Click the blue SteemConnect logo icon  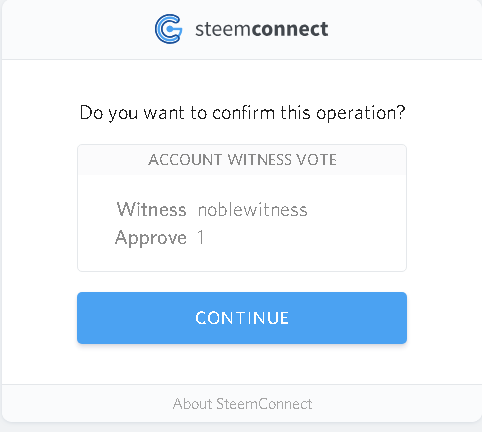[x=169, y=29]
